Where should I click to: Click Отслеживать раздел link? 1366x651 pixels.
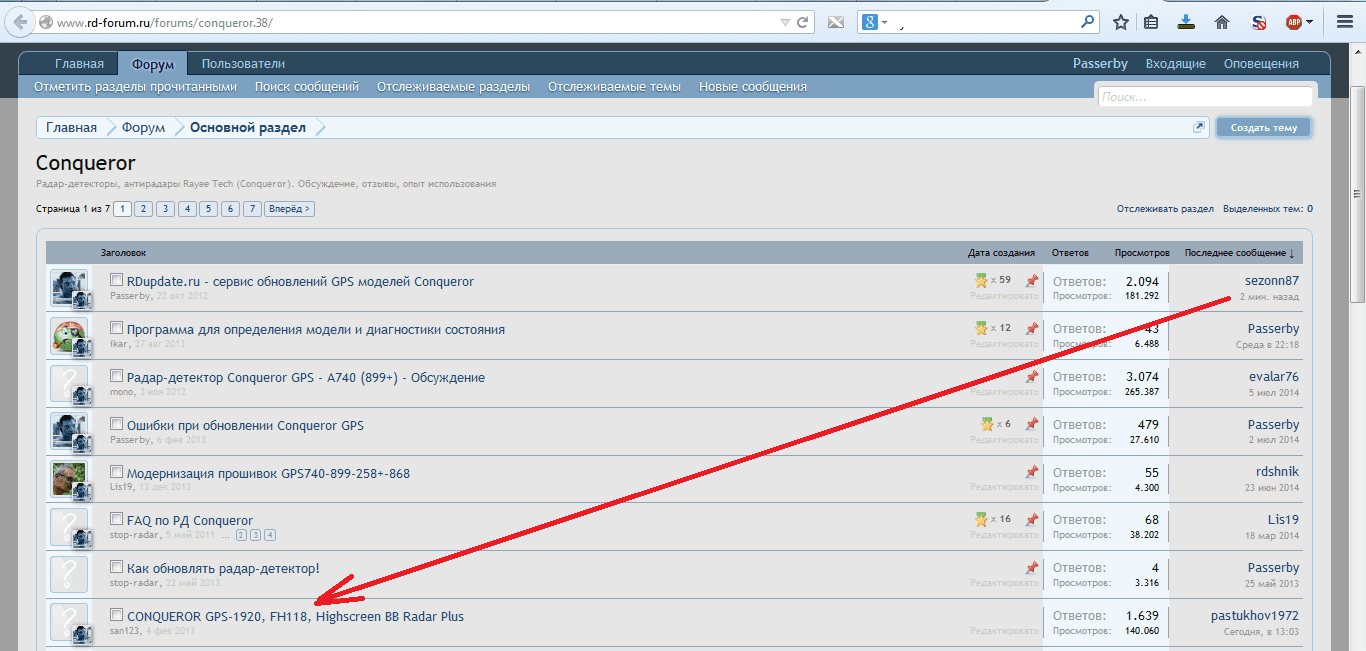[x=1165, y=209]
